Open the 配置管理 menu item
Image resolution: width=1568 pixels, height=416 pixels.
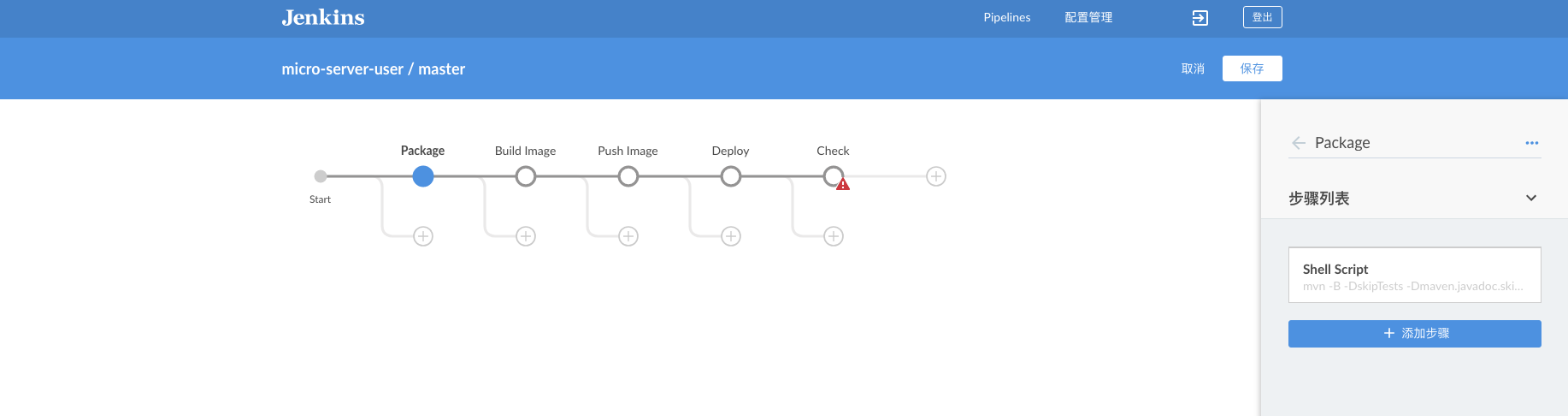1088,17
